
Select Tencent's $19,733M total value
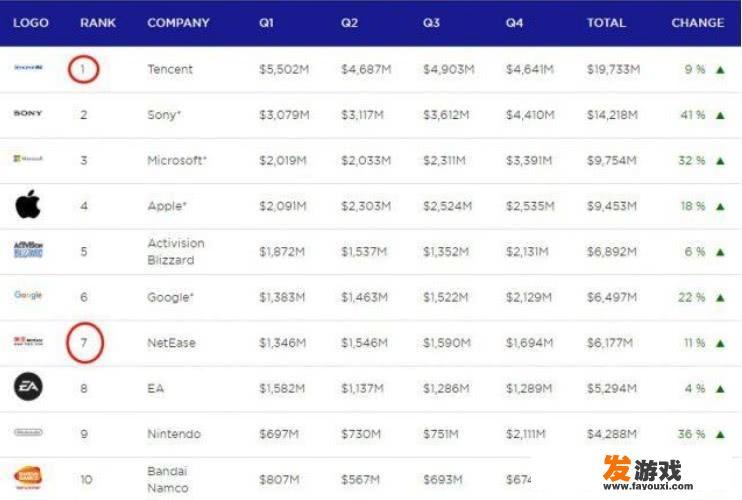tap(613, 70)
